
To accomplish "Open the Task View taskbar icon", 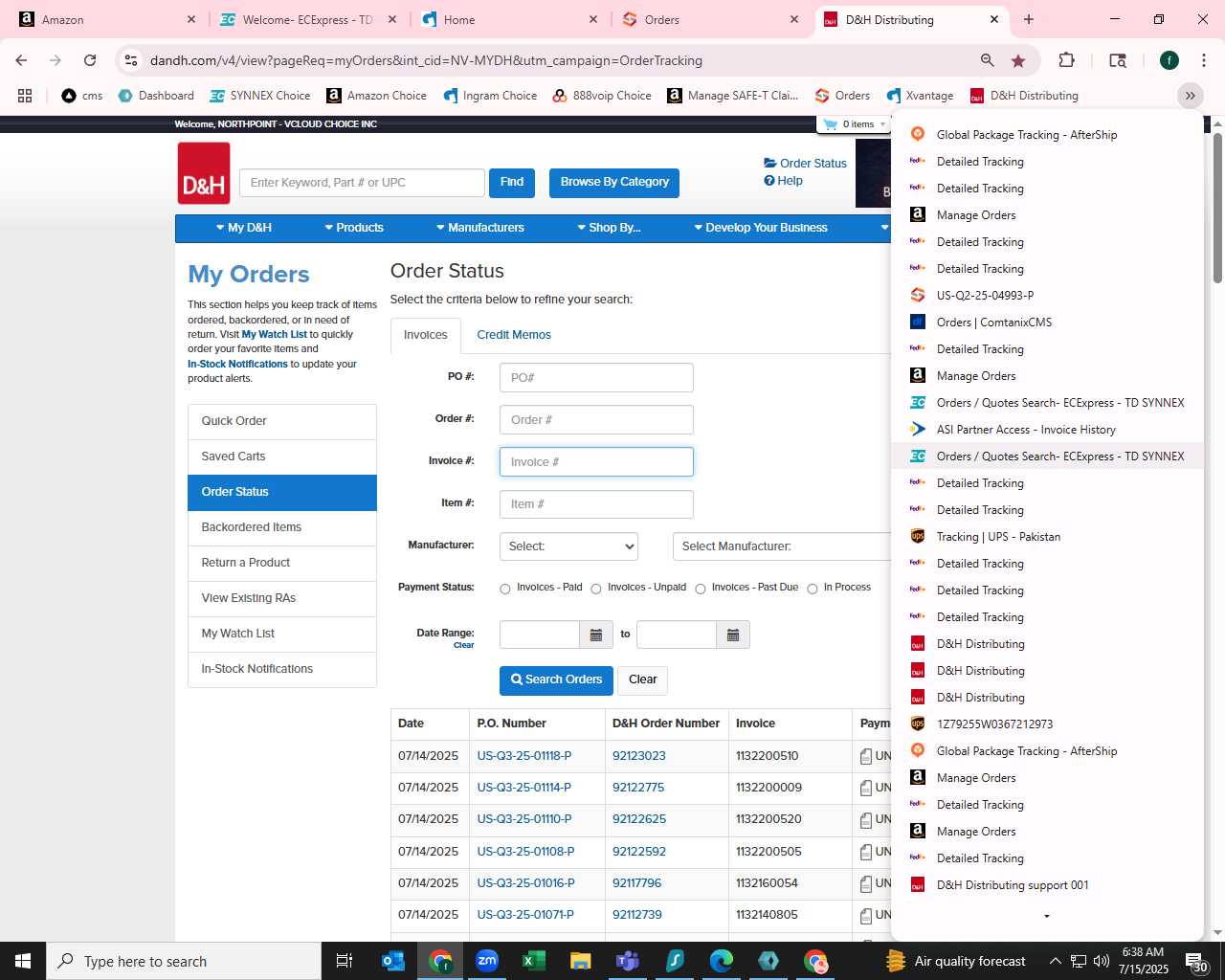I will coord(345,961).
